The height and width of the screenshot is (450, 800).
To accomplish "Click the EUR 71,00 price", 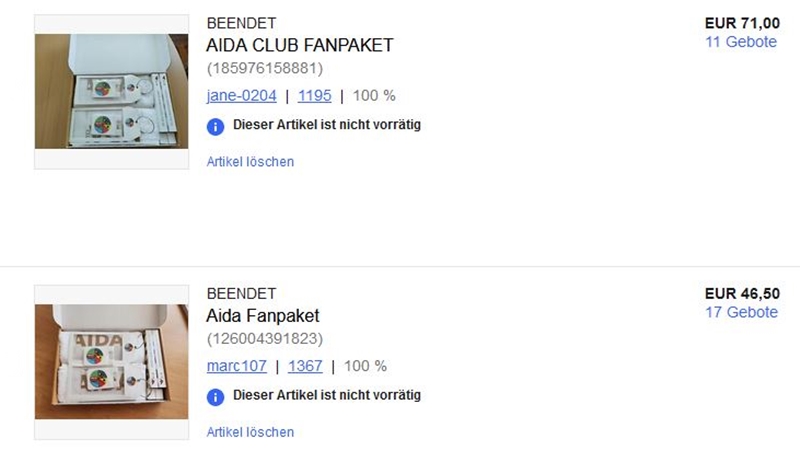I will tap(742, 23).
